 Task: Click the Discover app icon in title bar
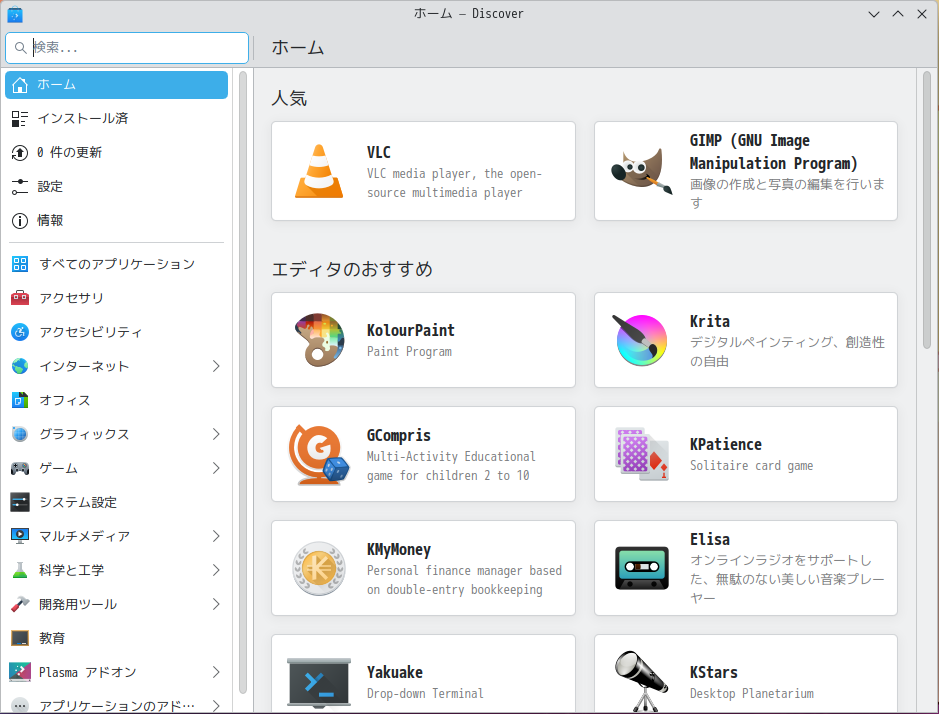(15, 14)
